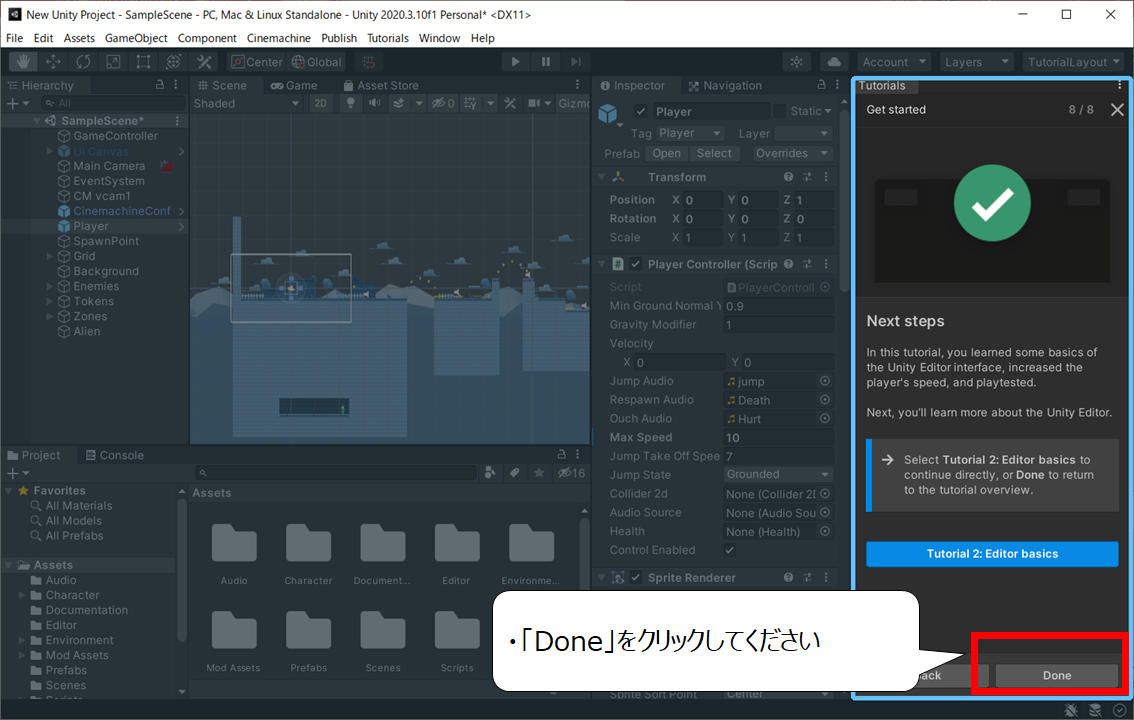Open the custom editor tools
Screen dimensions: 1134x720
click(x=204, y=62)
